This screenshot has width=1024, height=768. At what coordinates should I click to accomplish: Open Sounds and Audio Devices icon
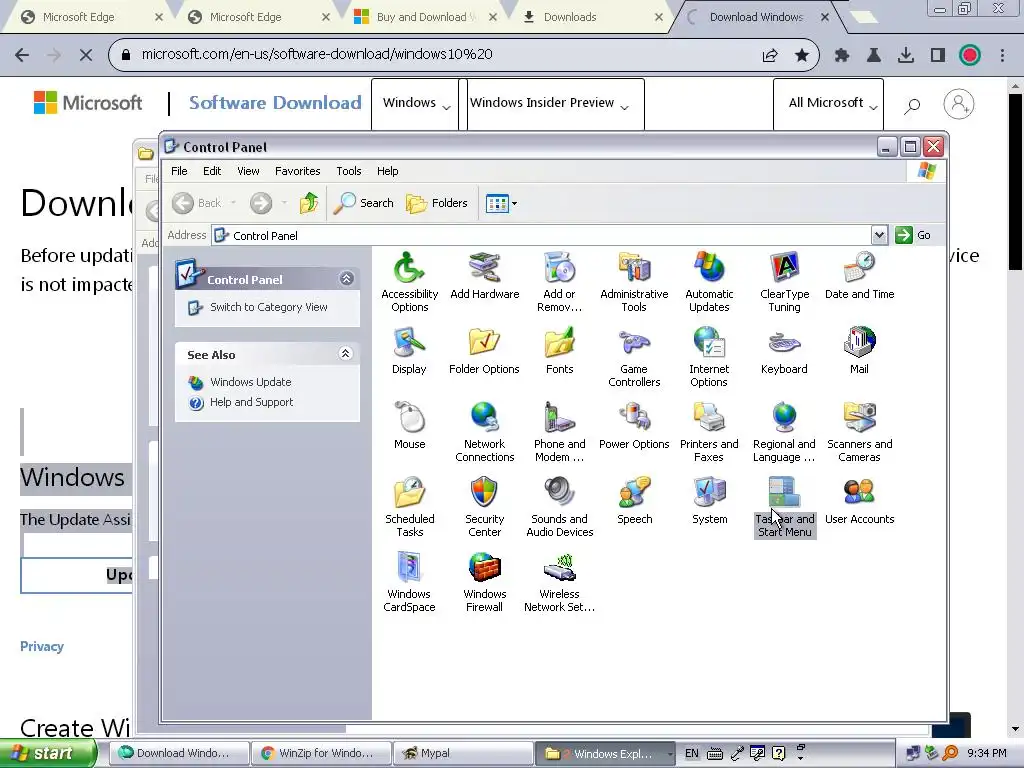click(x=560, y=507)
